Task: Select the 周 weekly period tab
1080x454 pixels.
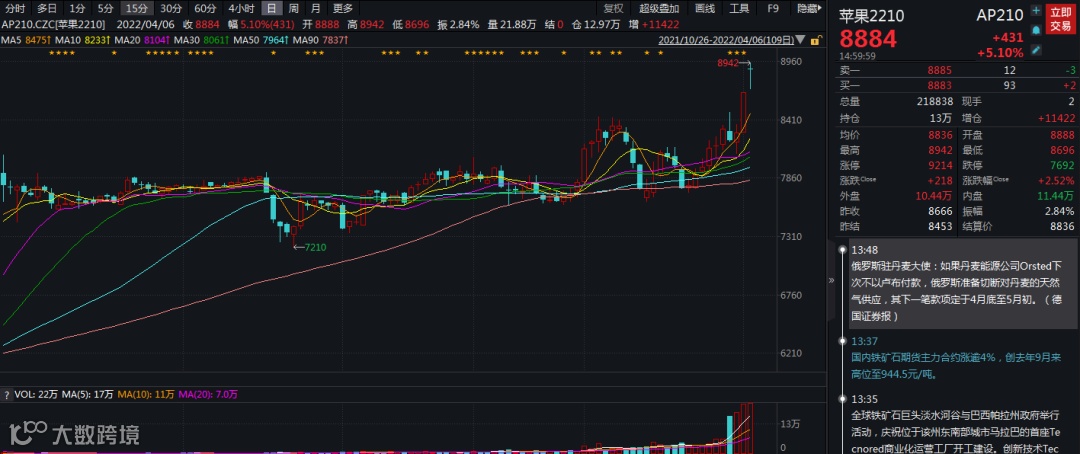Action: [293, 8]
